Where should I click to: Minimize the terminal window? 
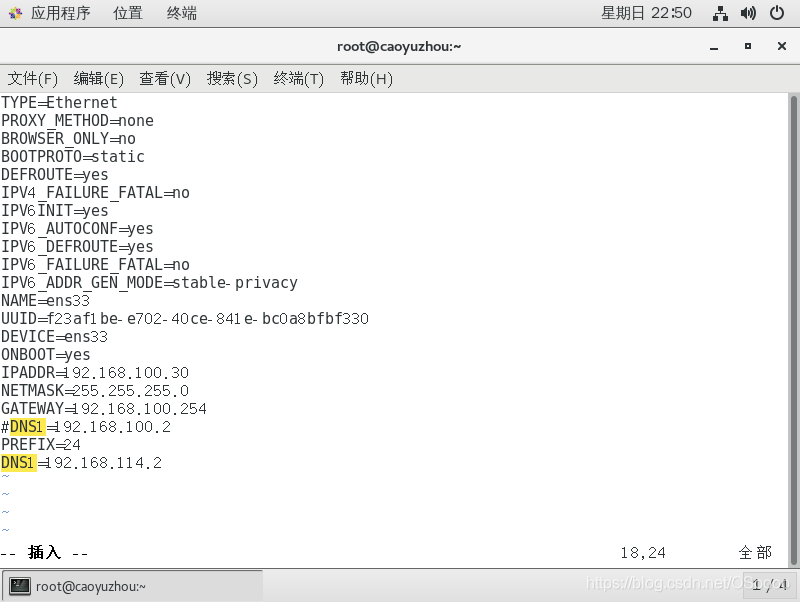pyautogui.click(x=714, y=47)
